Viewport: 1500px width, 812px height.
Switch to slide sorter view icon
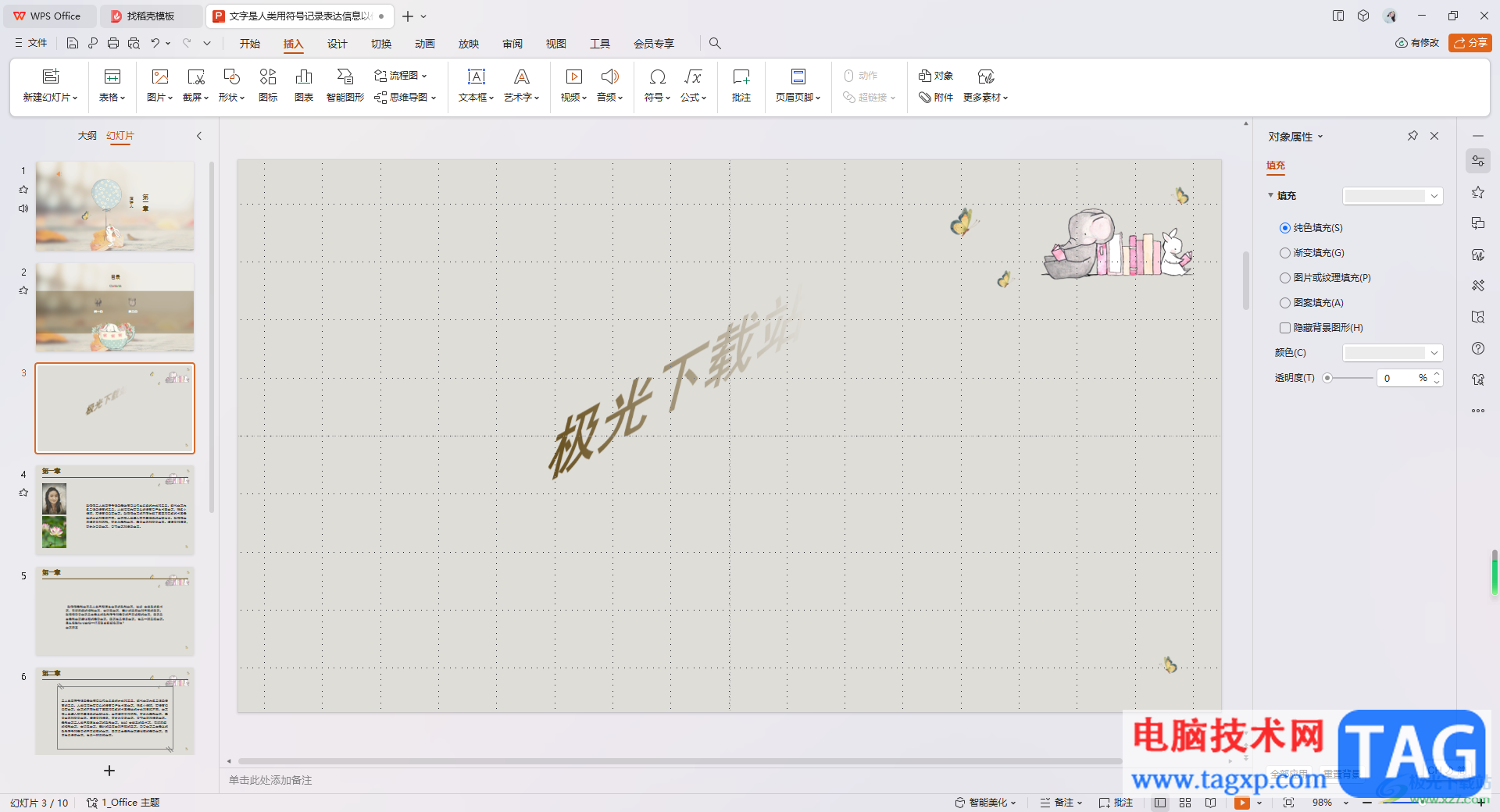click(x=1185, y=803)
